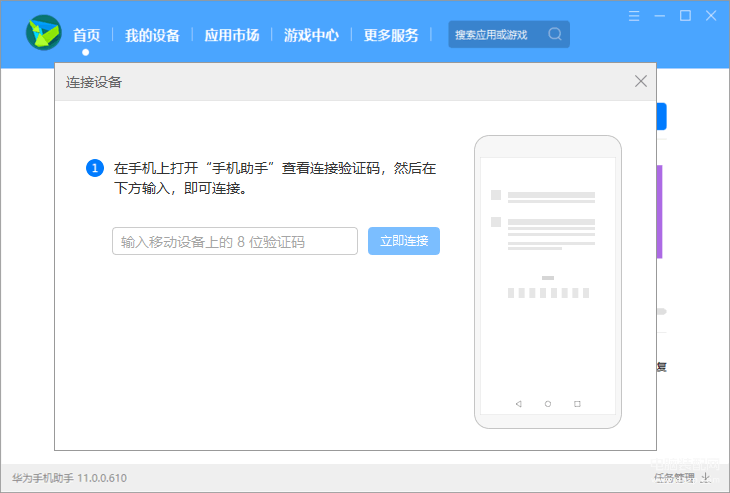
Task: Maximize the HiSuite window
Action: (x=685, y=15)
